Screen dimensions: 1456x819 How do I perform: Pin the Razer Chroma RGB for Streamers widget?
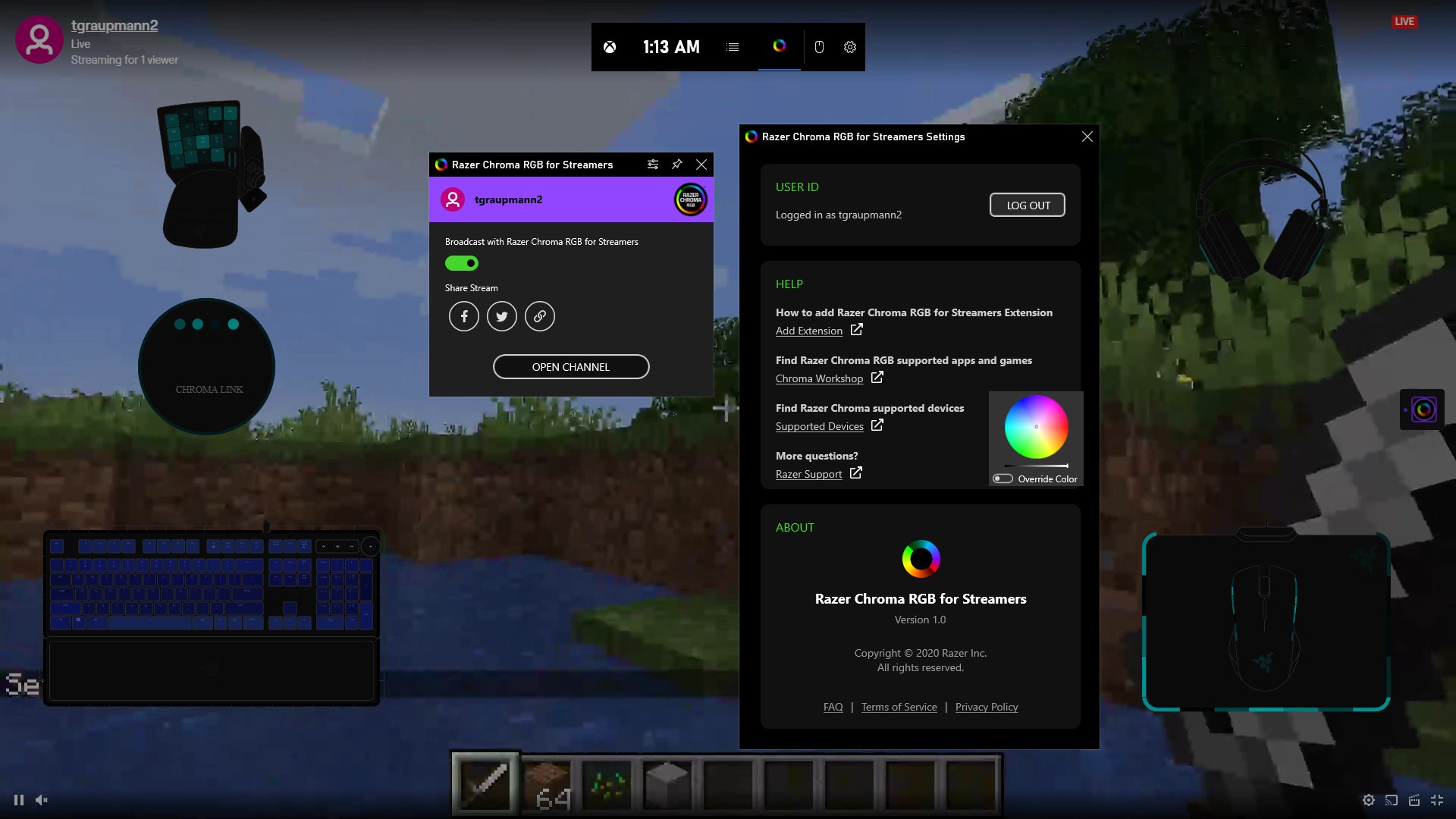[x=677, y=165]
